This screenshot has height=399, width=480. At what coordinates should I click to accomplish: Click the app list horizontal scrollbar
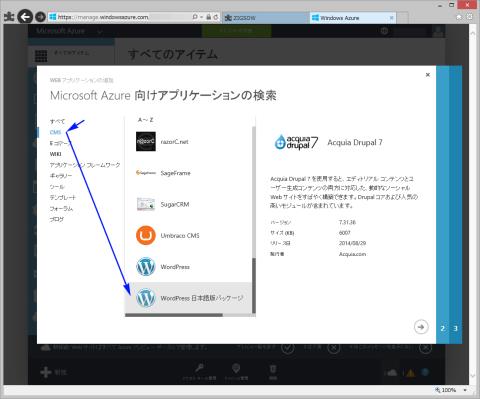pyautogui.click(x=174, y=315)
